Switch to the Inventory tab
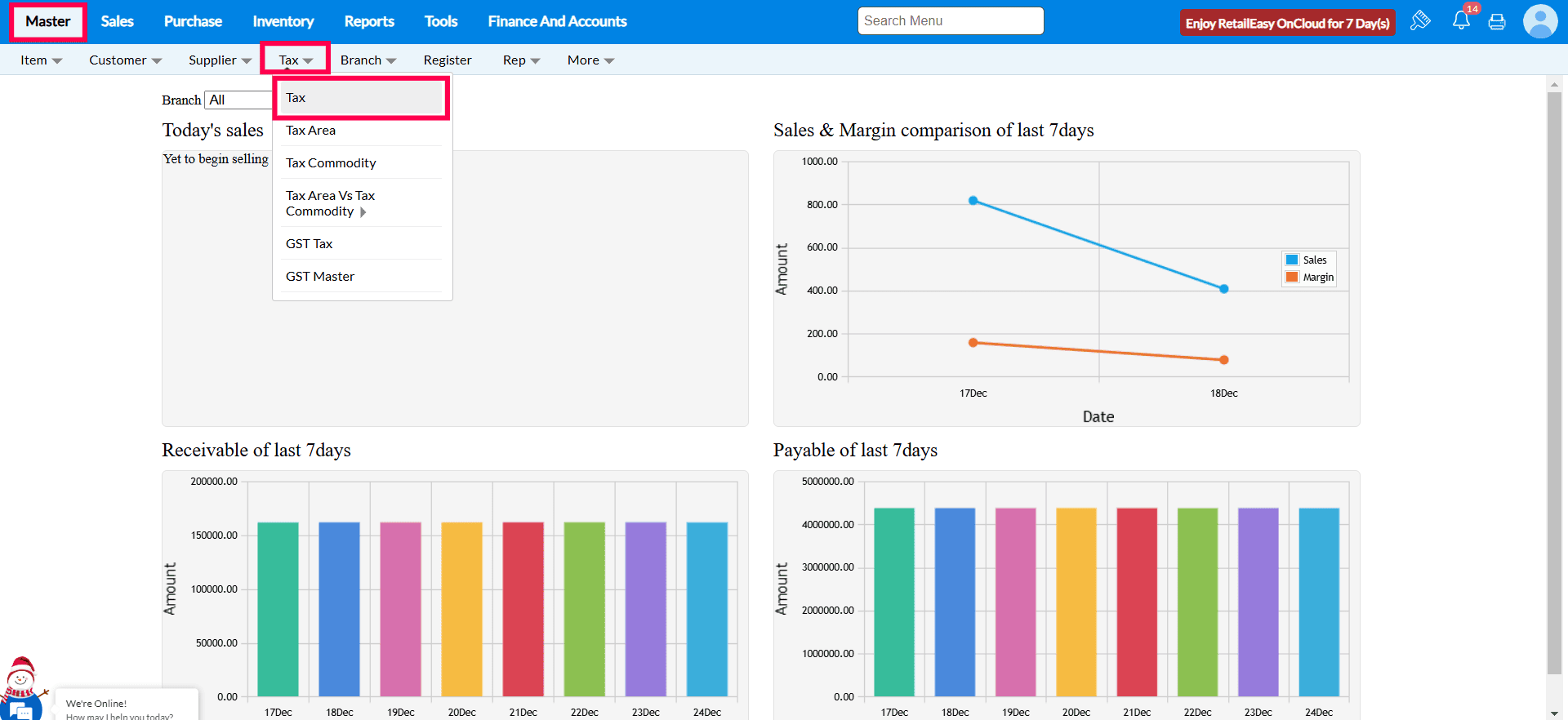 [x=283, y=21]
